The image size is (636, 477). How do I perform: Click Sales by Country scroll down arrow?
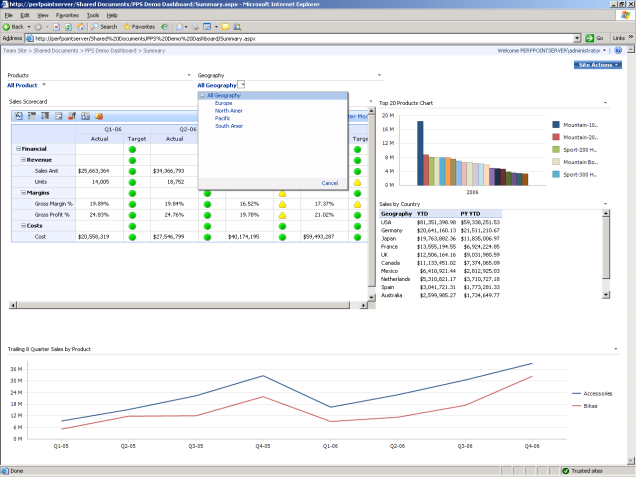606,295
